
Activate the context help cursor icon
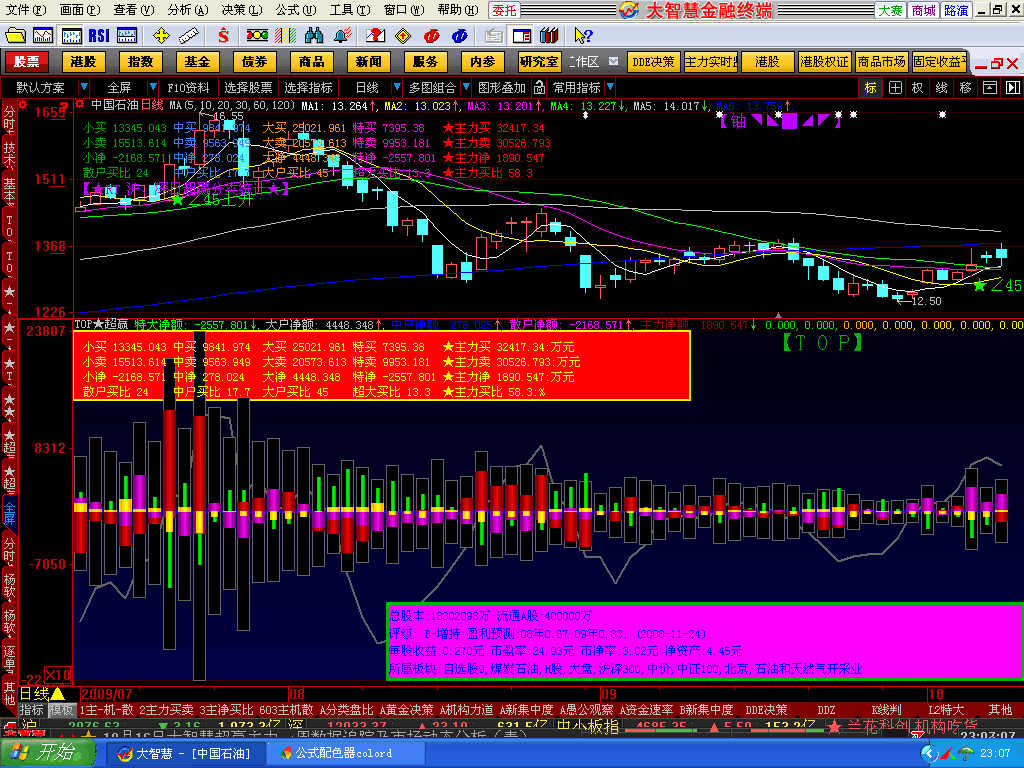[x=583, y=35]
